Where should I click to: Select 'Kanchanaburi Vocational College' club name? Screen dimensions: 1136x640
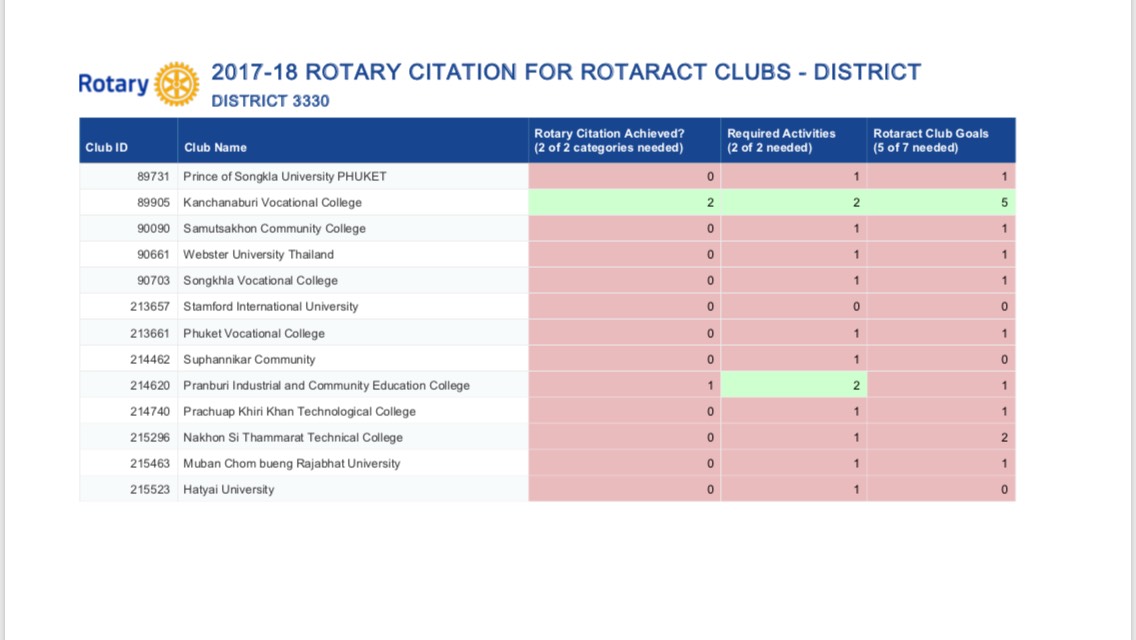tap(272, 202)
